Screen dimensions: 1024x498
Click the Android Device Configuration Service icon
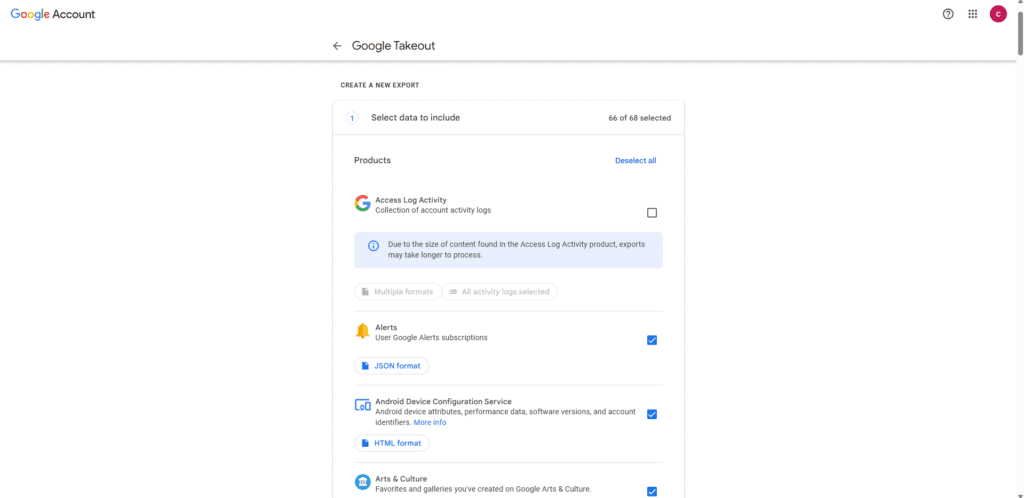(x=362, y=405)
